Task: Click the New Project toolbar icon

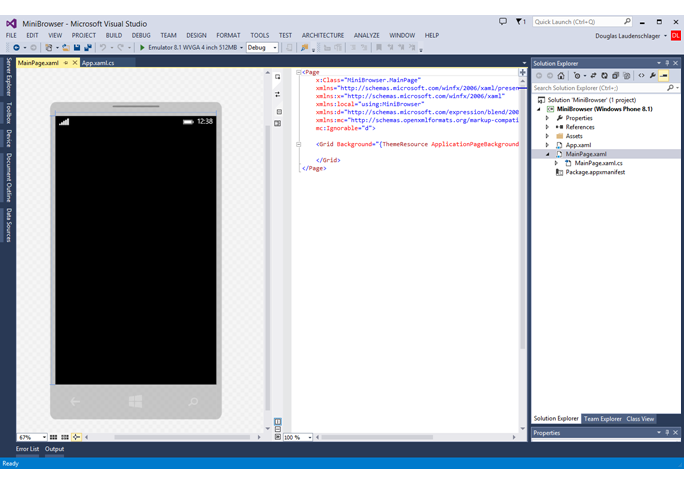Action: tap(49, 48)
